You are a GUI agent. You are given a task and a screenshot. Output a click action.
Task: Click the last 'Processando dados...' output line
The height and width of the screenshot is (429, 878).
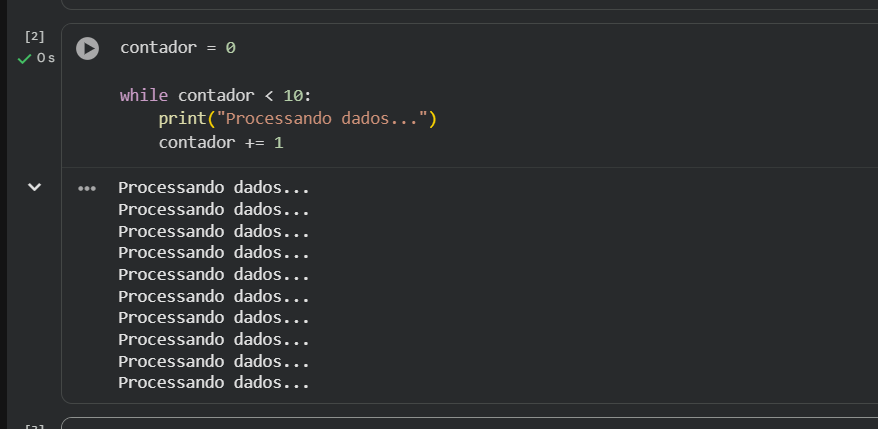coord(214,383)
